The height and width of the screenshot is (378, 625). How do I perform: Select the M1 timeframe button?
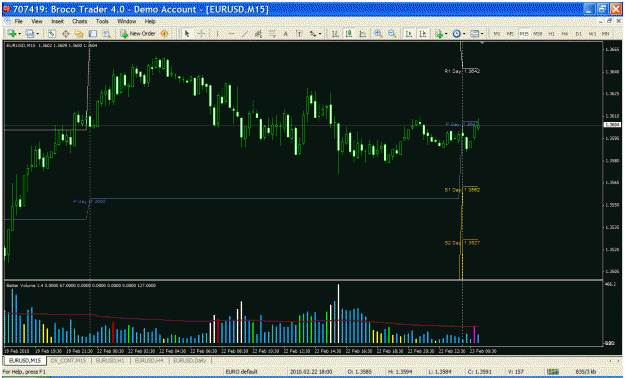[497, 34]
